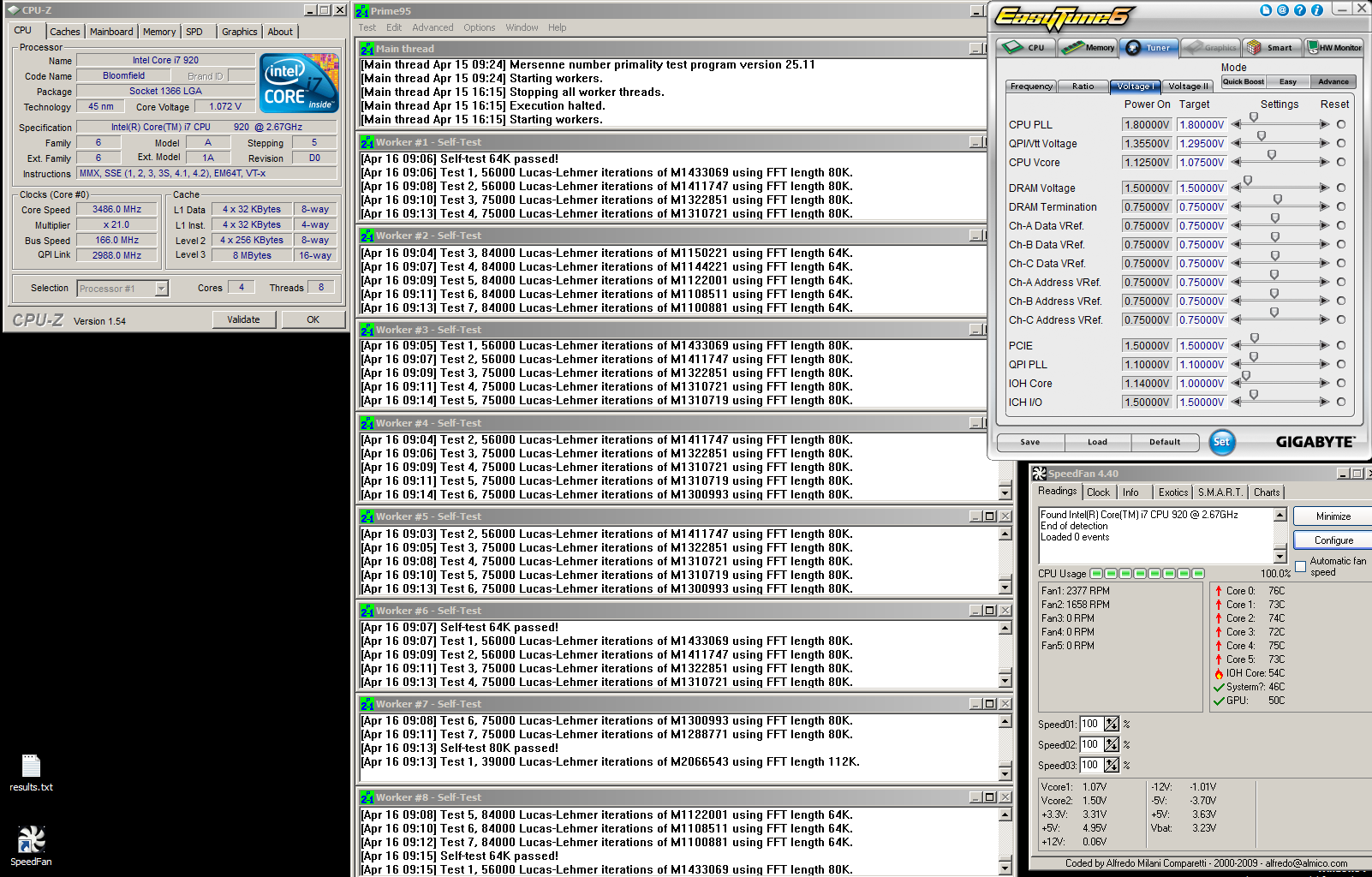This screenshot has height=877, width=1372.
Task: Open the S.M.A.R.T. tab in SpeedFan
Action: click(1220, 492)
